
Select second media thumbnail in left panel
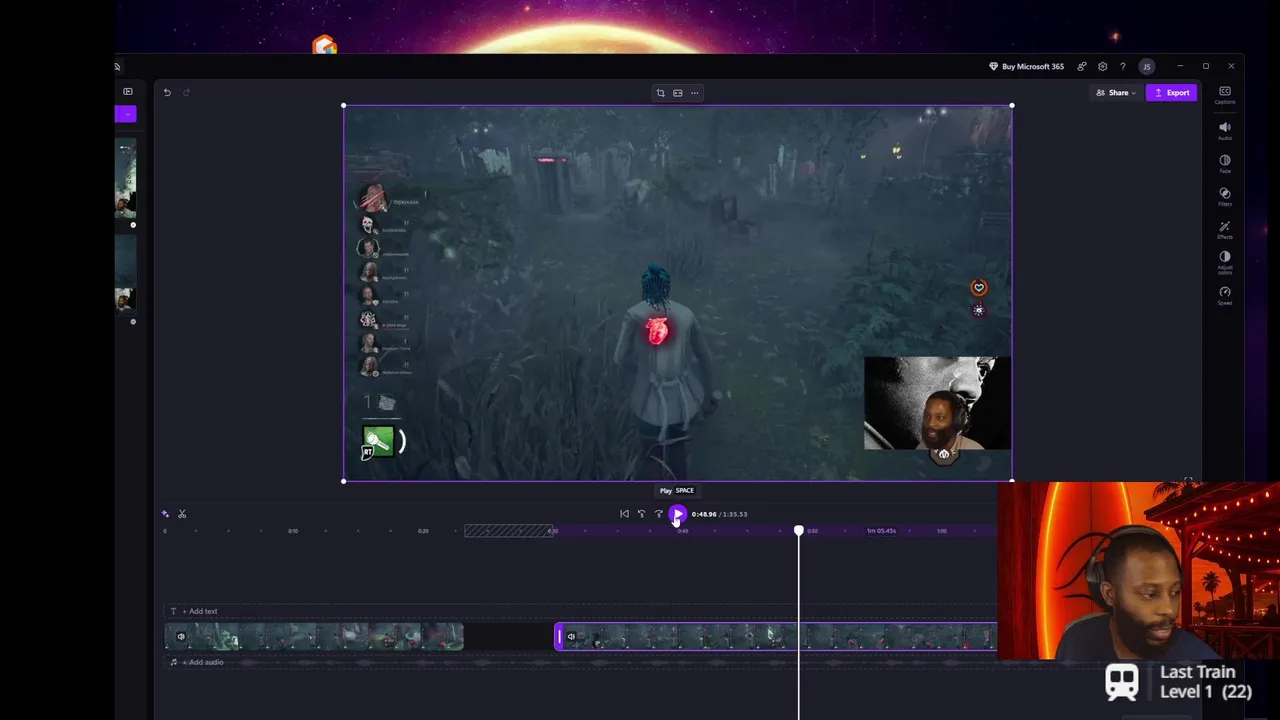pyautogui.click(x=125, y=275)
